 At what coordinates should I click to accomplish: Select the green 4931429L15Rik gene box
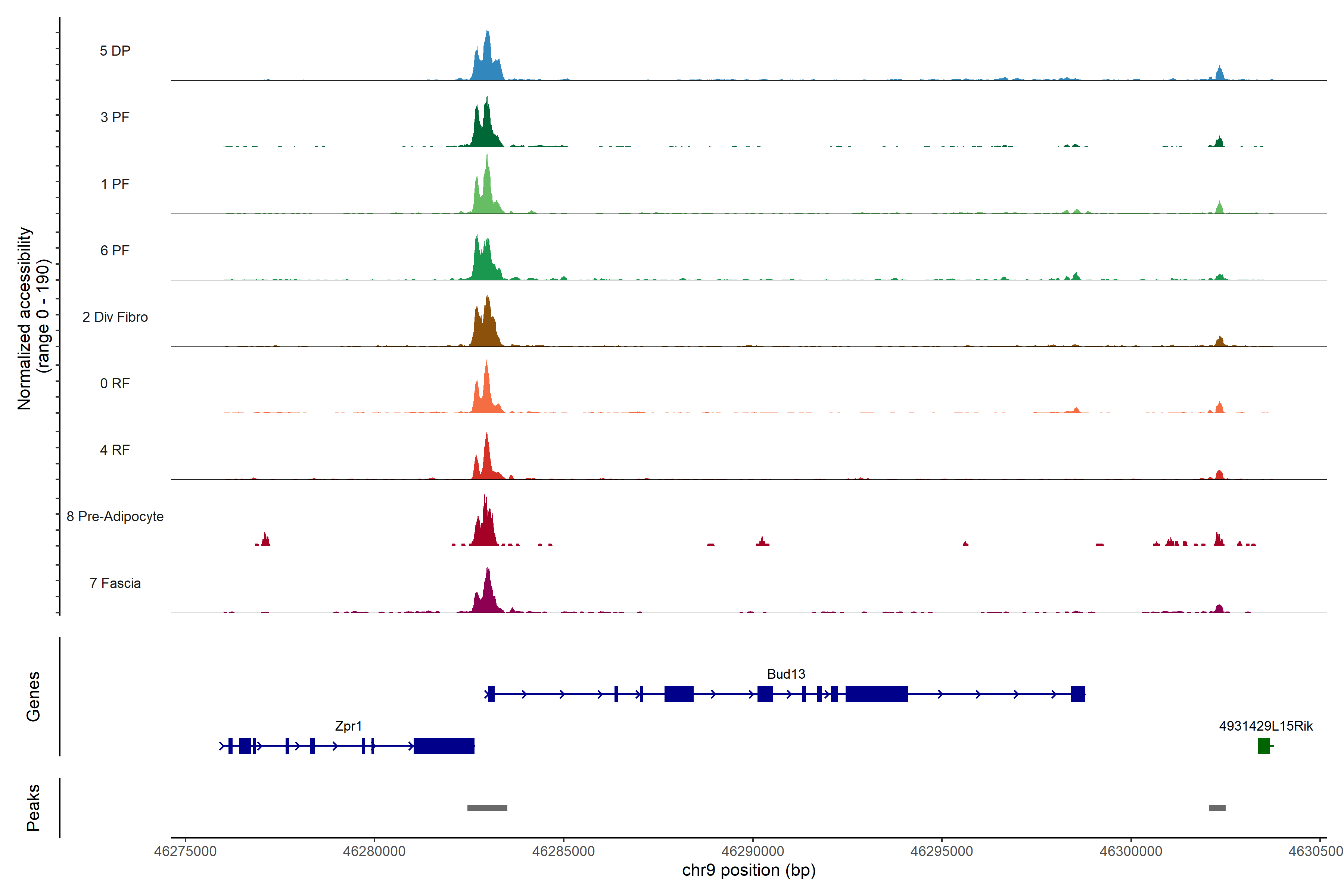tap(1263, 746)
